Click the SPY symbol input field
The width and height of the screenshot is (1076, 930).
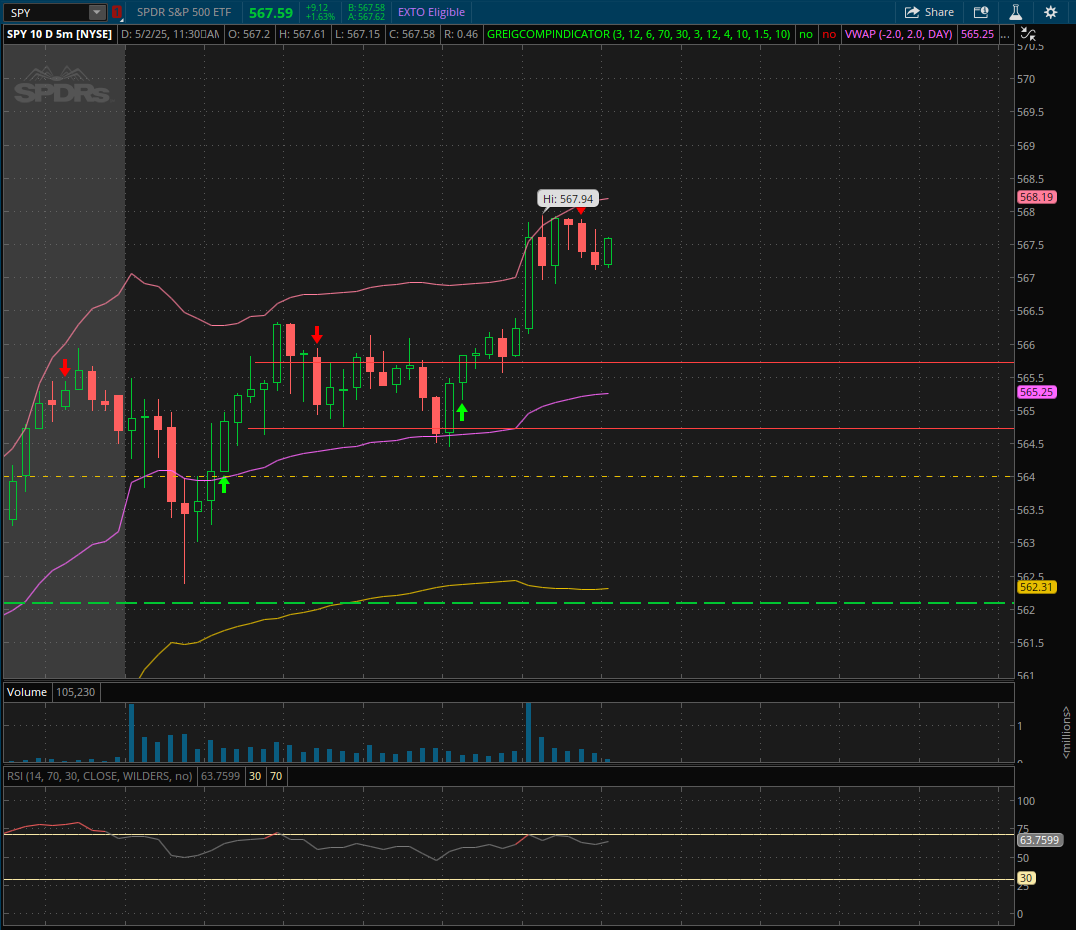[47, 12]
